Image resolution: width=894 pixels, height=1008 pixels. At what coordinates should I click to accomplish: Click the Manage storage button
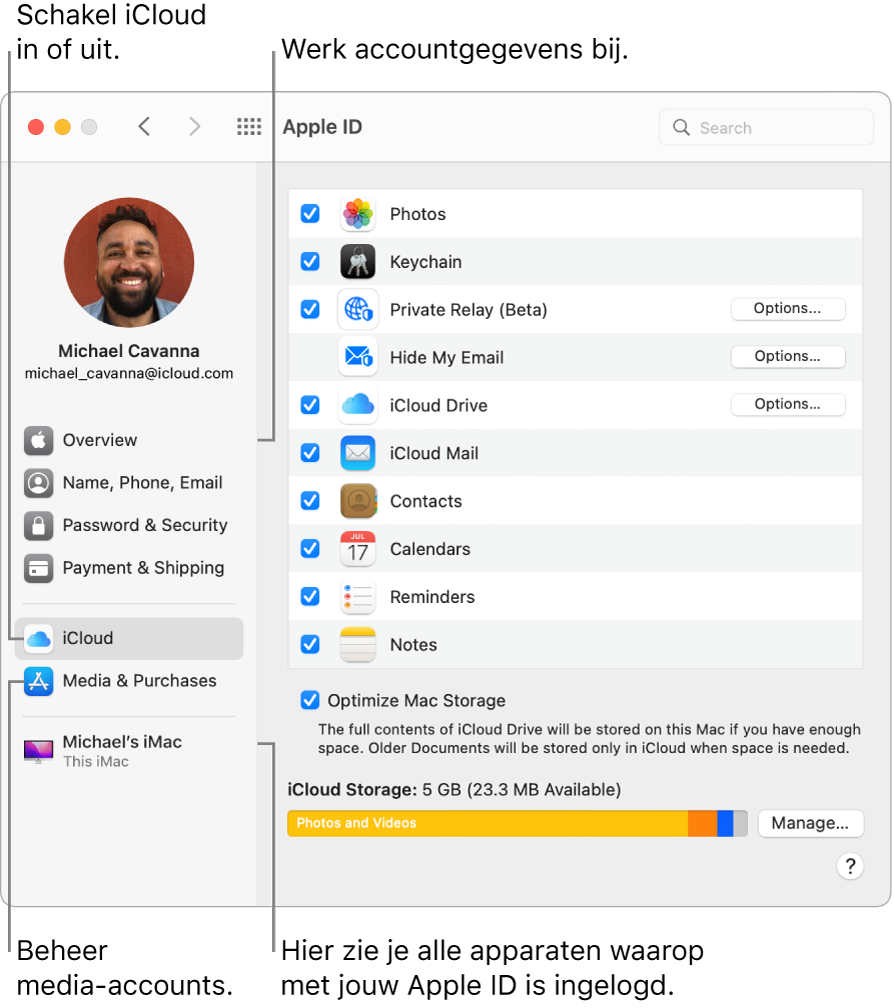[x=811, y=823]
